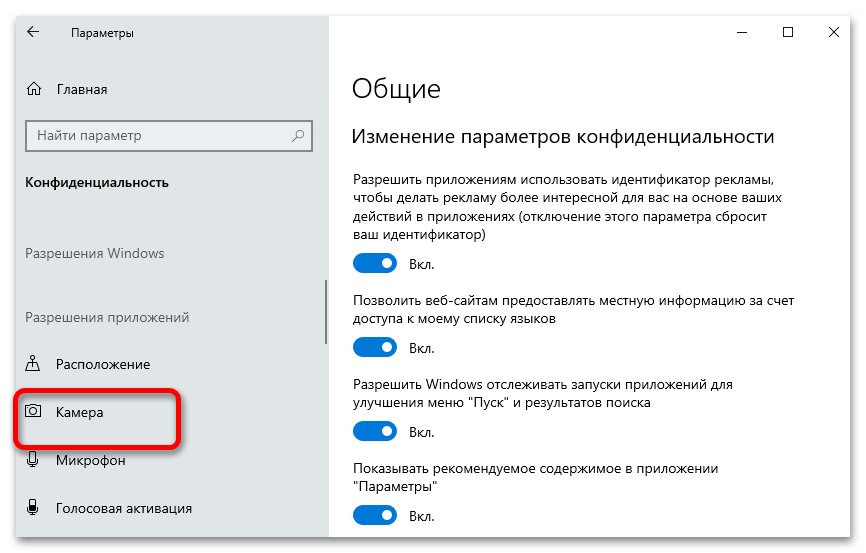
Task: Go back with the arrow icon
Action: [33, 32]
